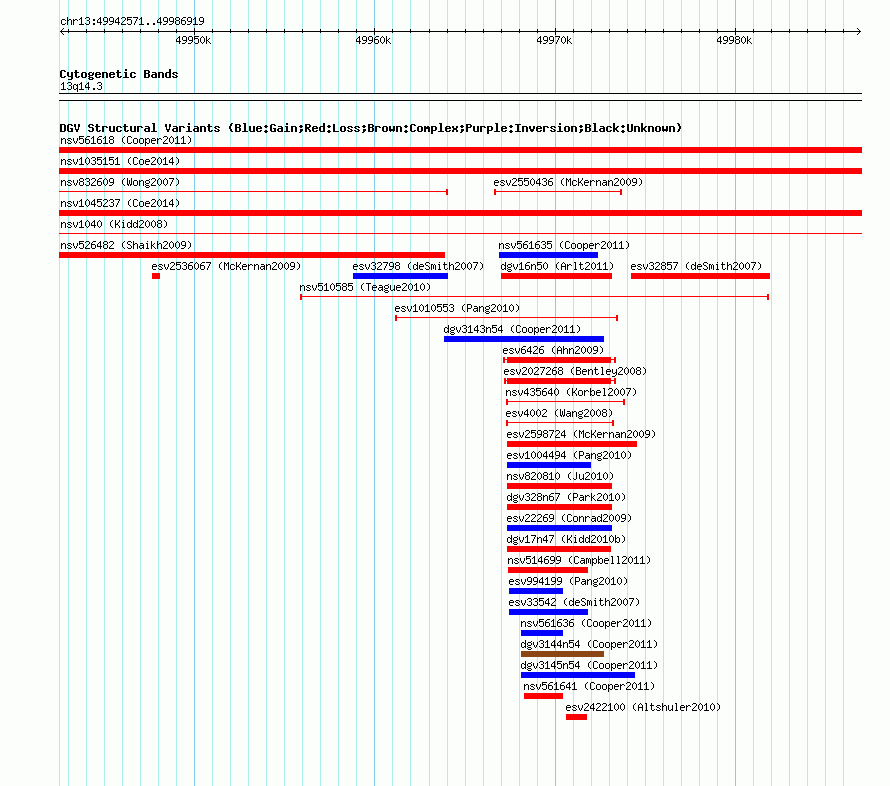Open the esv22269 (Conrad2009) label
Image resolution: width=890 pixels, height=786 pixels.
pos(569,518)
